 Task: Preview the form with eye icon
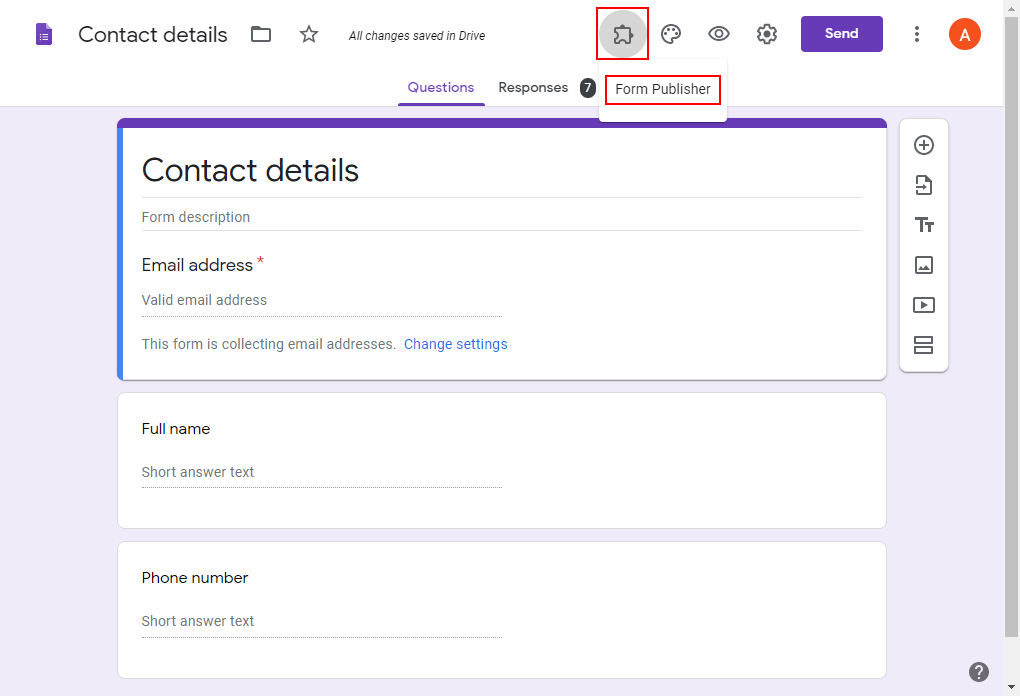click(719, 34)
